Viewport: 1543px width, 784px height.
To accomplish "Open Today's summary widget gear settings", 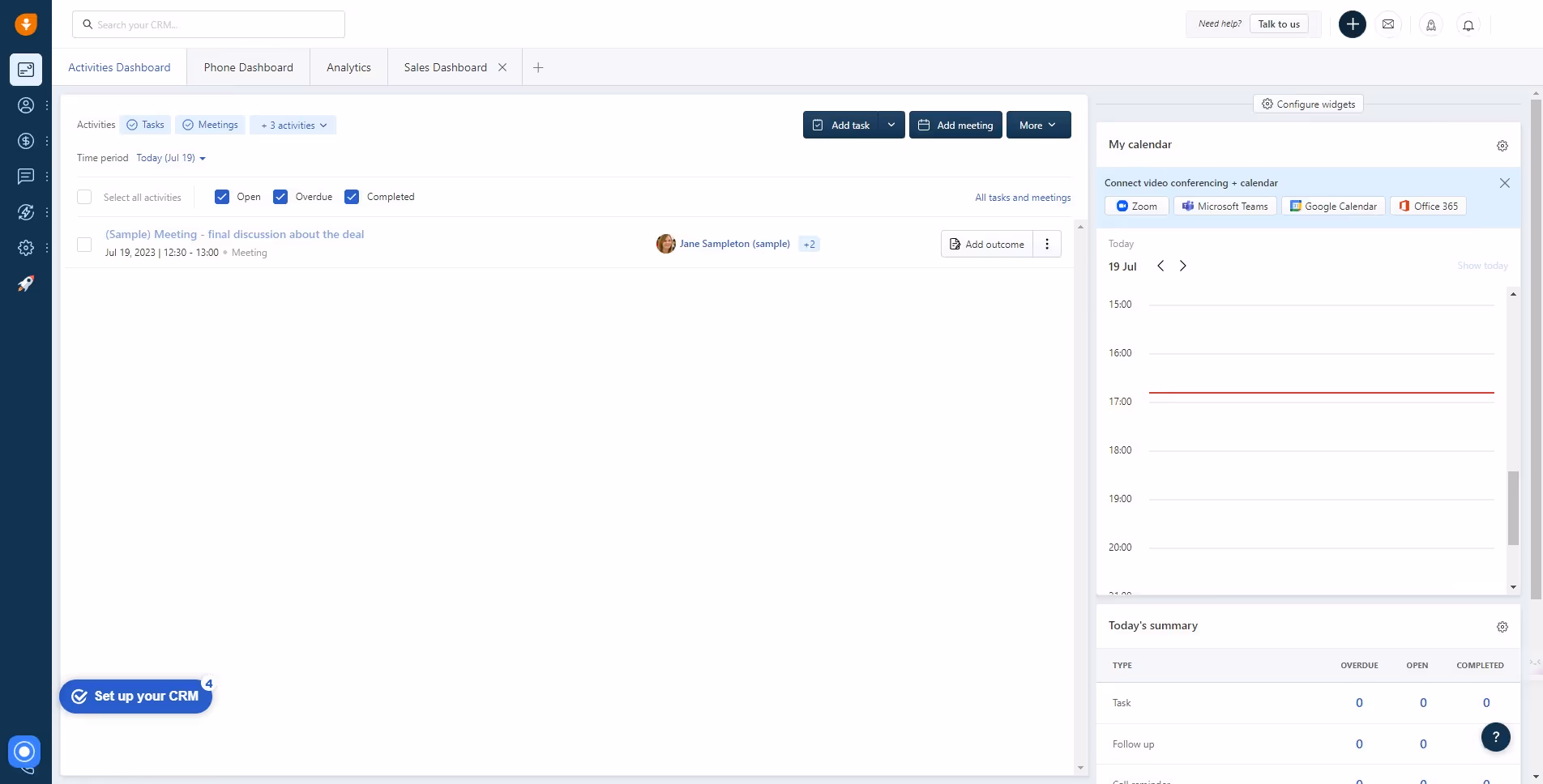I will click(x=1502, y=627).
